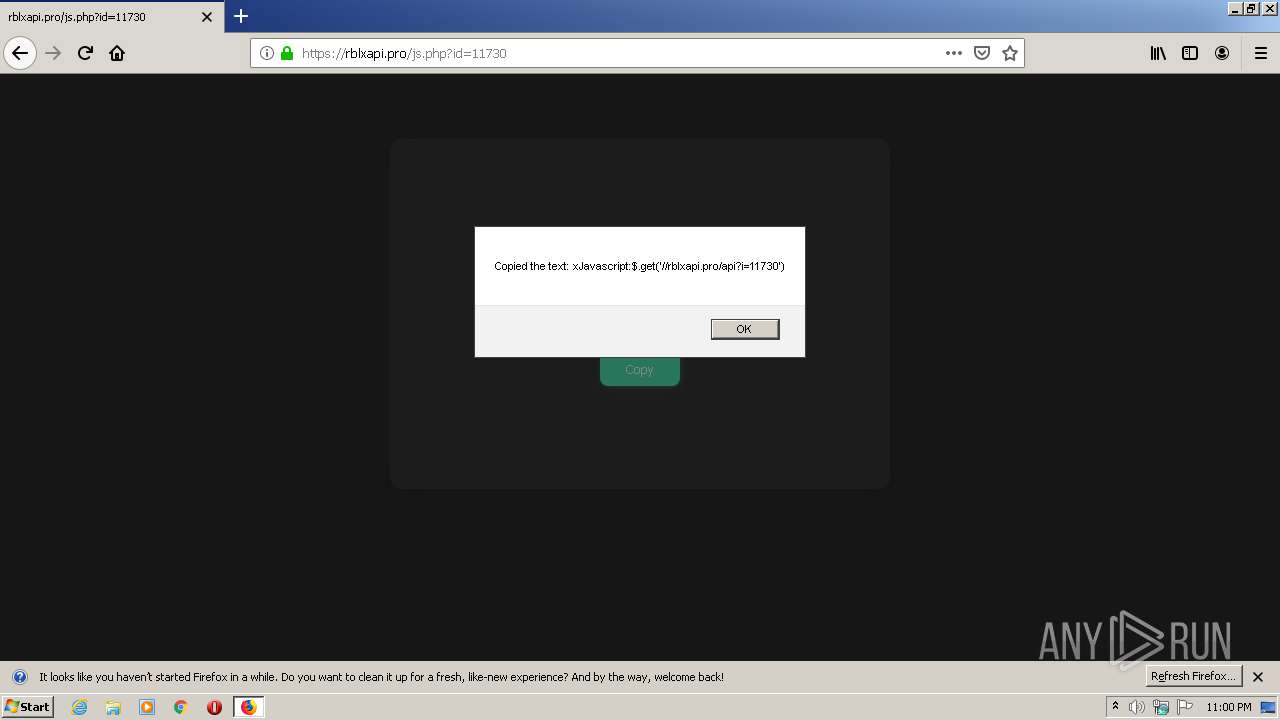
Task: Go back with the back arrow
Action: coord(20,53)
